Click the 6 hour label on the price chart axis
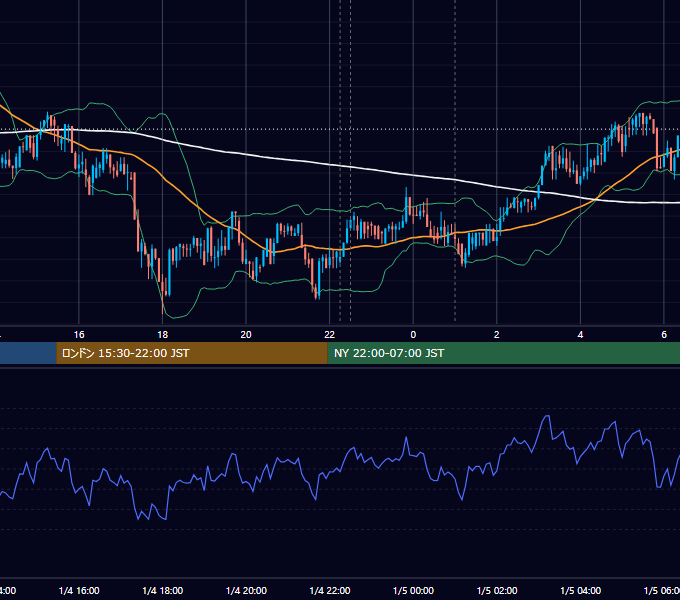 coord(664,335)
